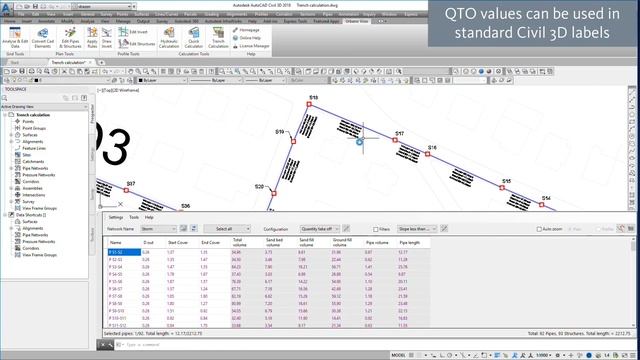640x360 pixels.
Task: Edit the Quantity take off configuration icon
Action: click(x=346, y=229)
